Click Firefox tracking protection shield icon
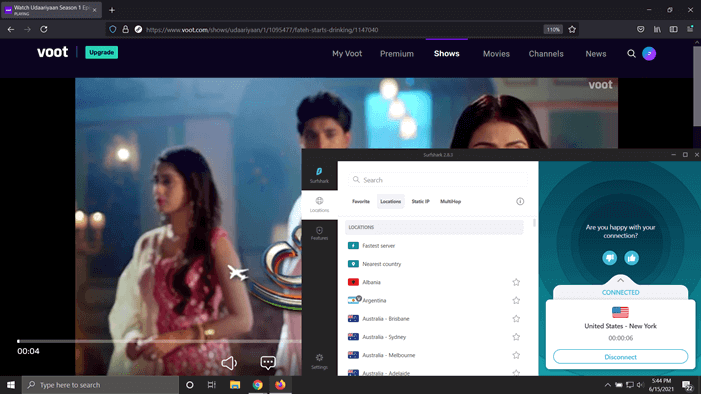701x394 pixels. (x=113, y=30)
